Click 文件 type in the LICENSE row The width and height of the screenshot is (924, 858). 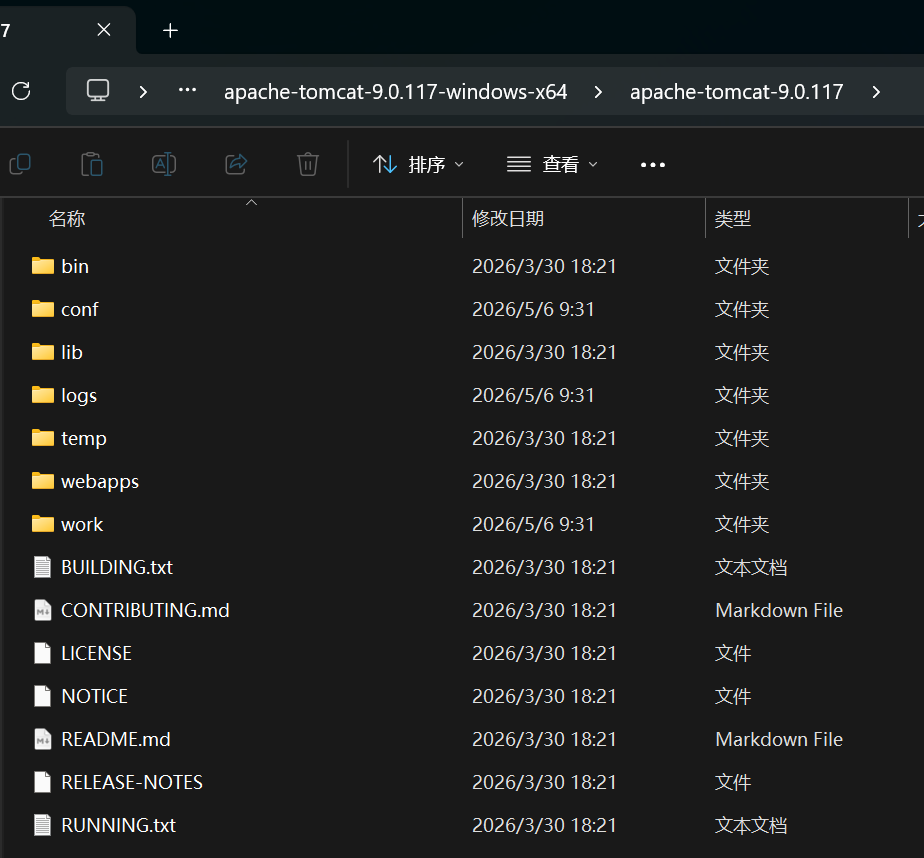tap(732, 654)
